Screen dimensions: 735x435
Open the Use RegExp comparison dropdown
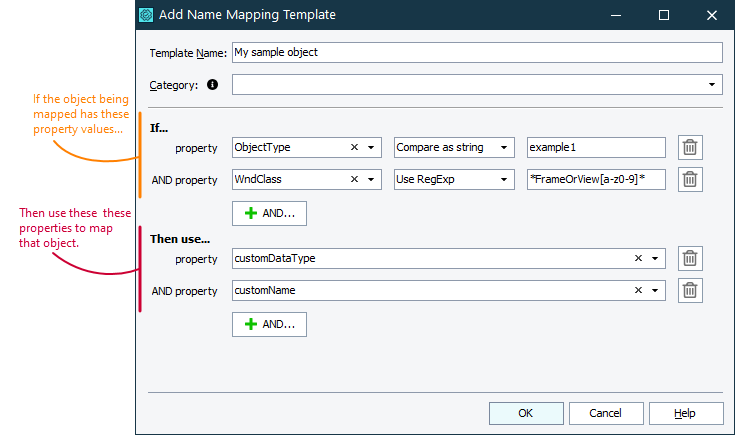[x=505, y=180]
